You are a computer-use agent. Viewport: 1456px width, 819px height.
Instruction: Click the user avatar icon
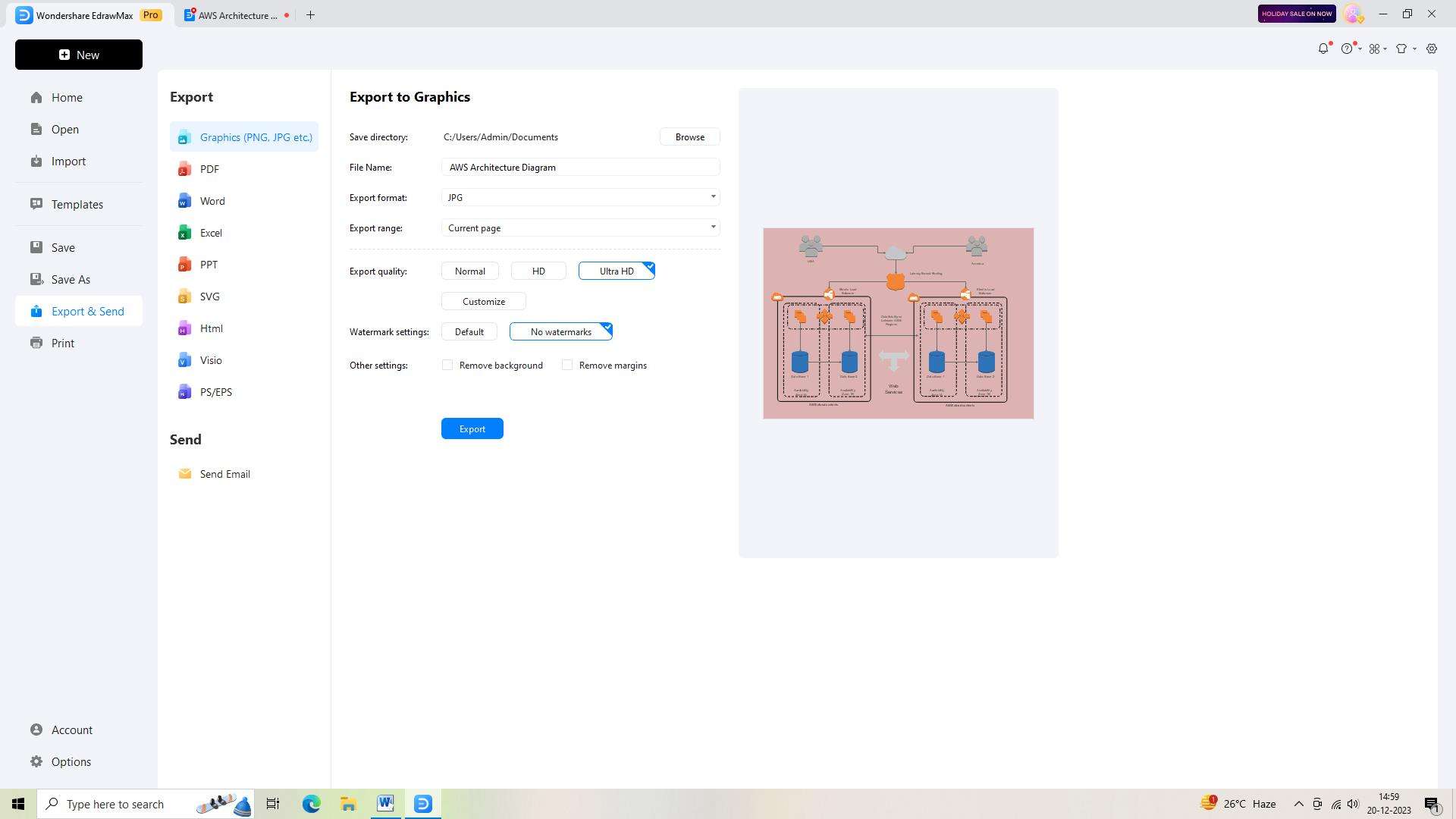[x=1353, y=14]
